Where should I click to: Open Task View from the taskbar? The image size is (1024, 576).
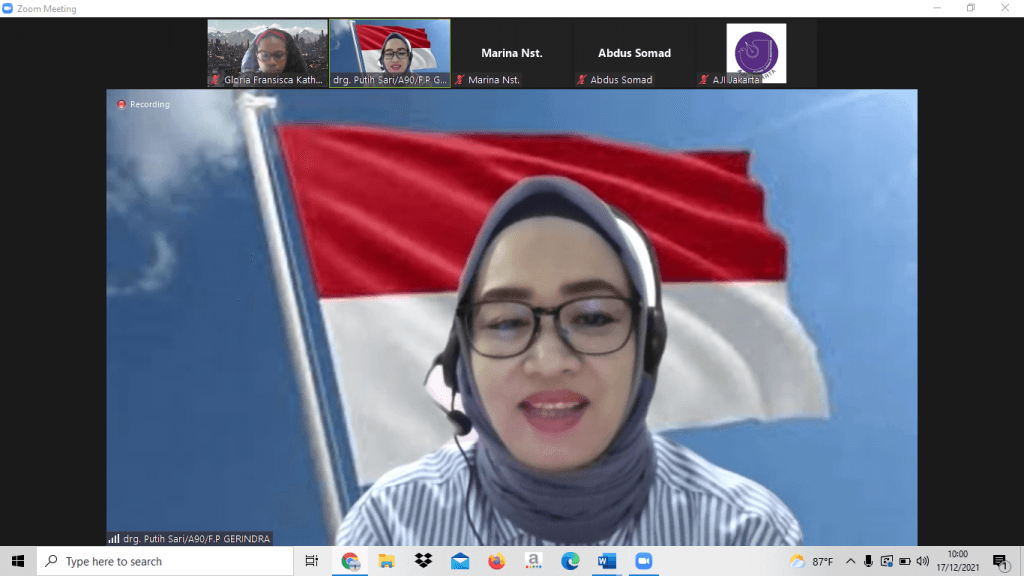pos(312,561)
